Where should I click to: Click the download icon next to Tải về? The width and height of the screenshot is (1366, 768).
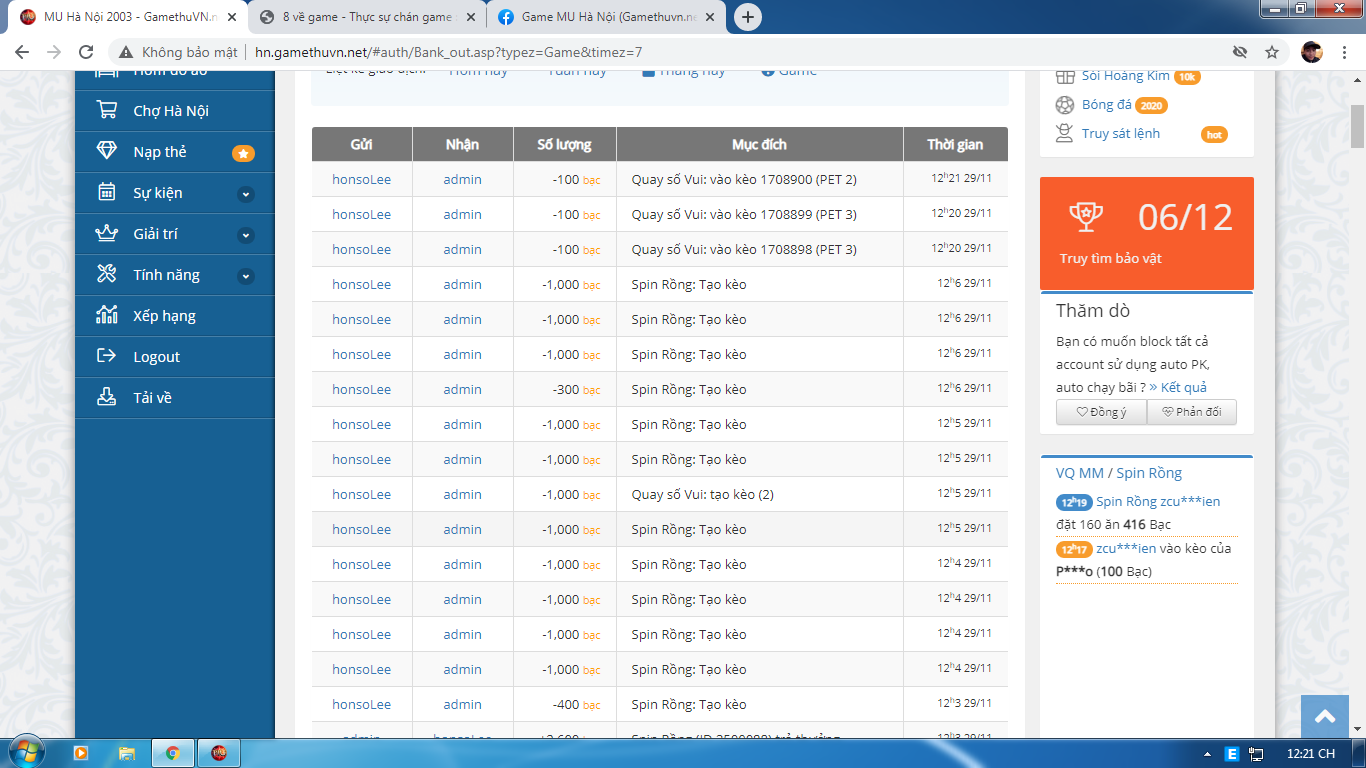[106, 398]
